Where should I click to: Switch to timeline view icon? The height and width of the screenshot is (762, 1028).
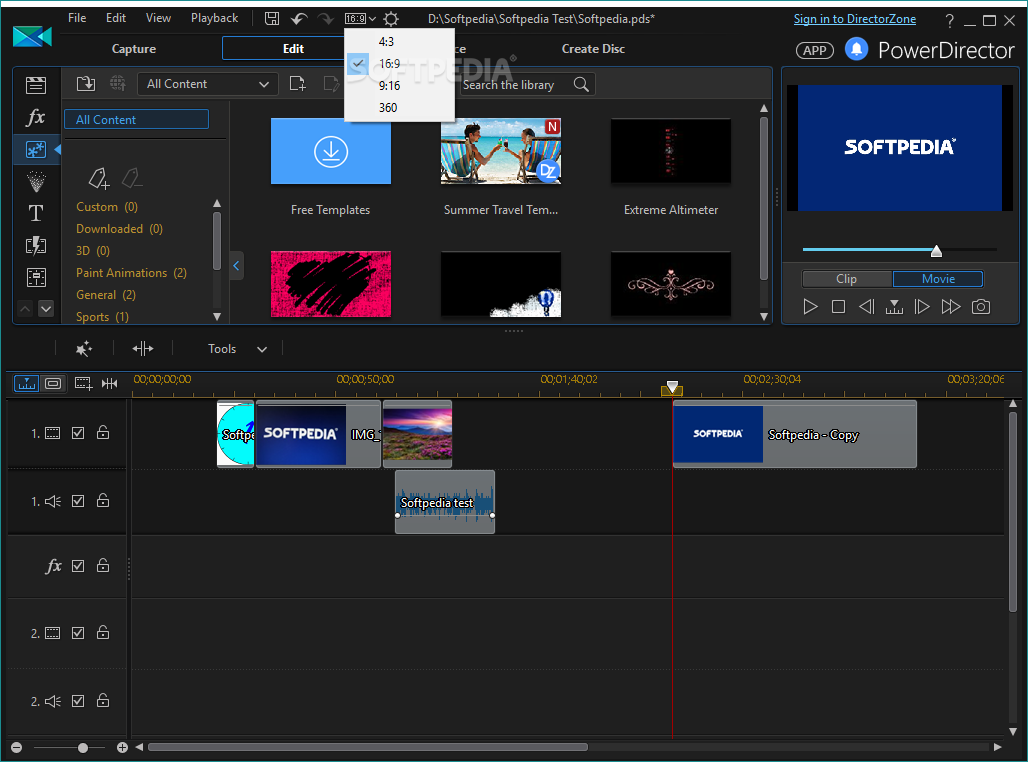click(x=26, y=383)
